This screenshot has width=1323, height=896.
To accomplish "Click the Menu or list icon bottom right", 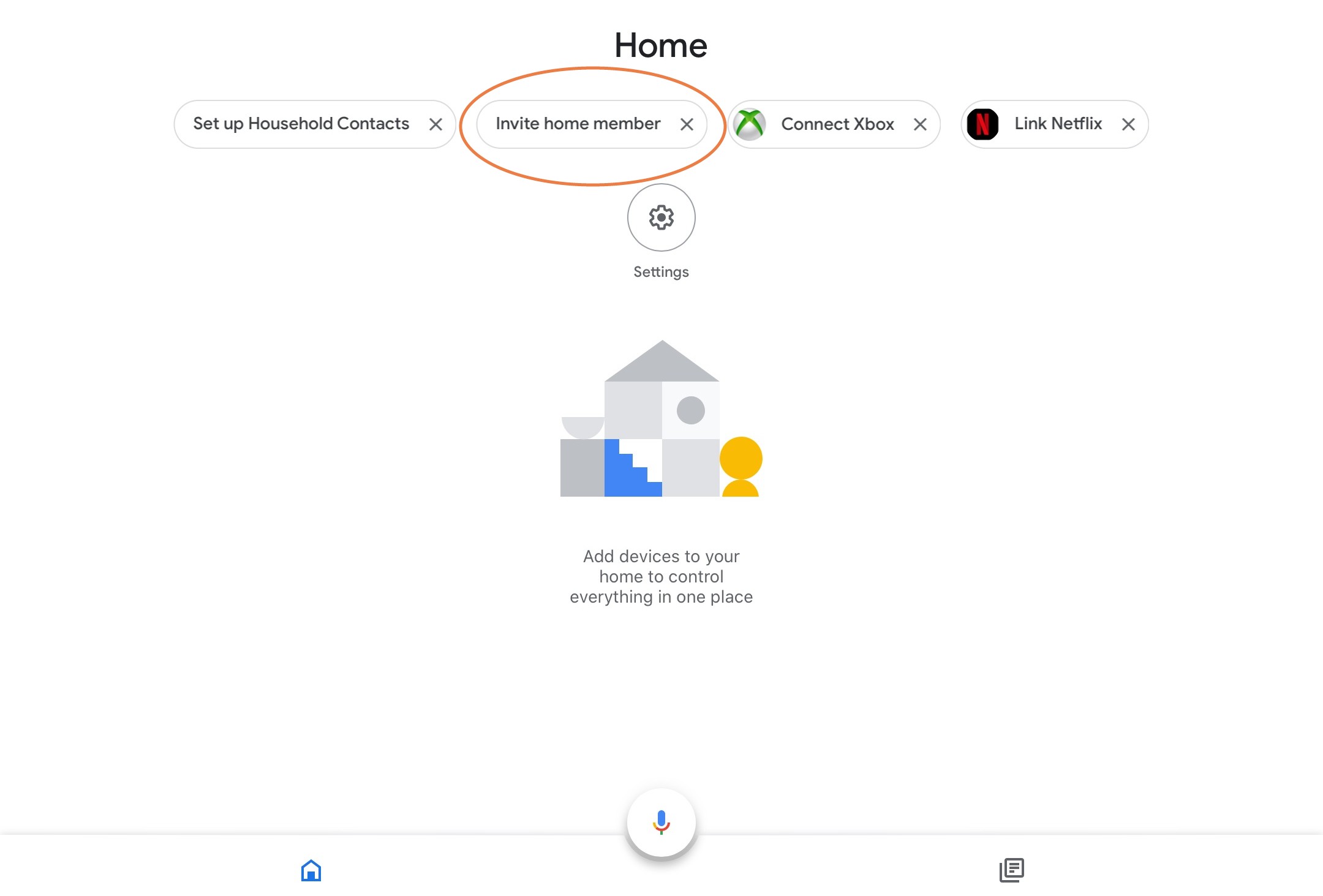I will [1012, 869].
